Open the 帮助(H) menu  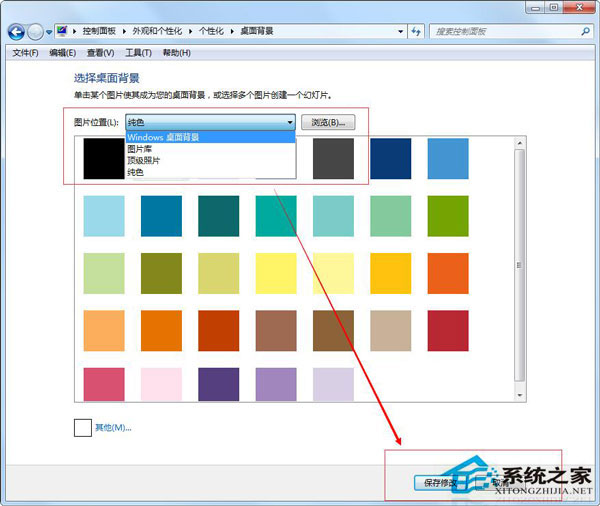[x=176, y=53]
